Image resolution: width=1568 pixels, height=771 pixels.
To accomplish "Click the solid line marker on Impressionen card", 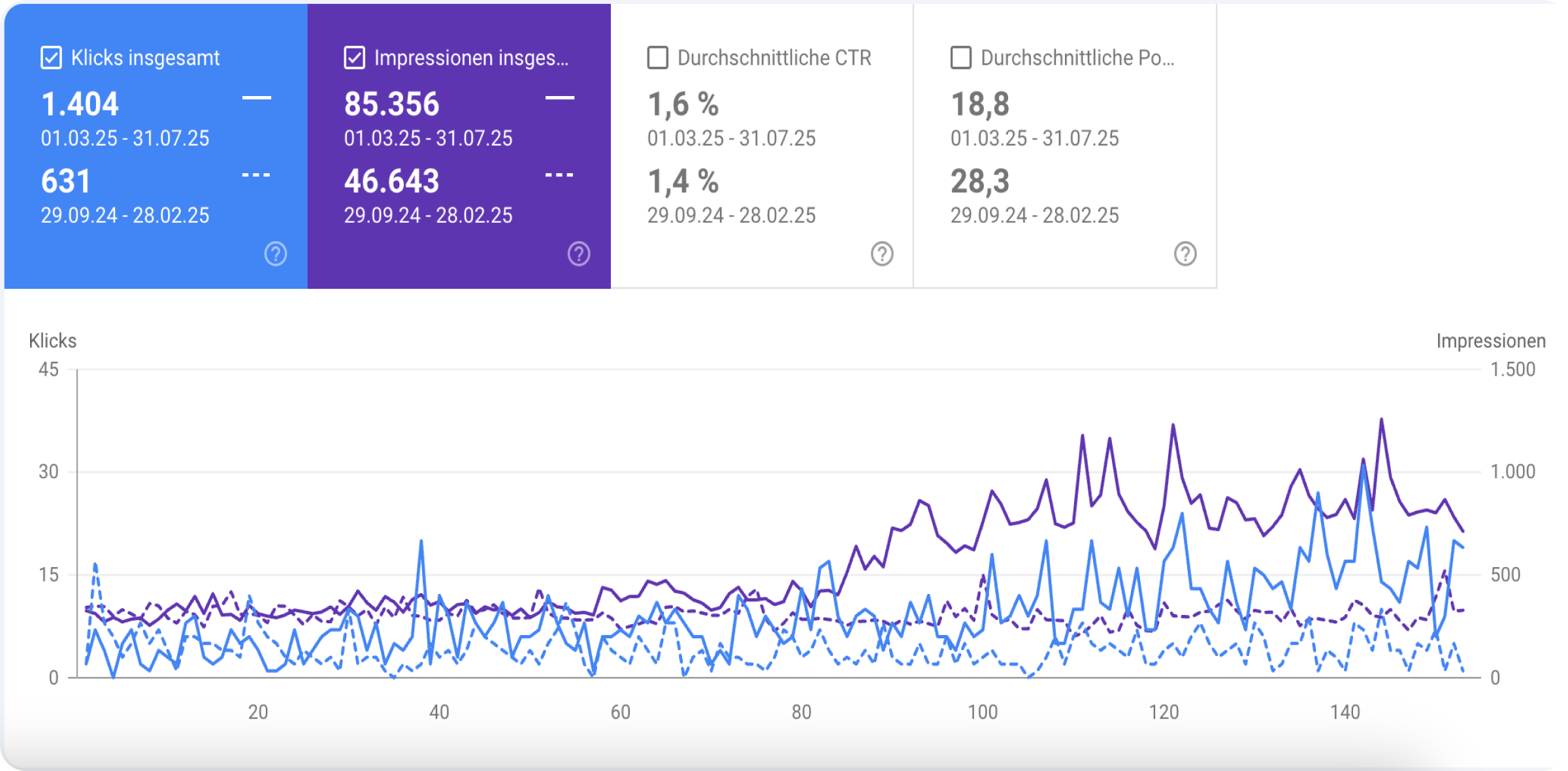I will click(x=561, y=97).
